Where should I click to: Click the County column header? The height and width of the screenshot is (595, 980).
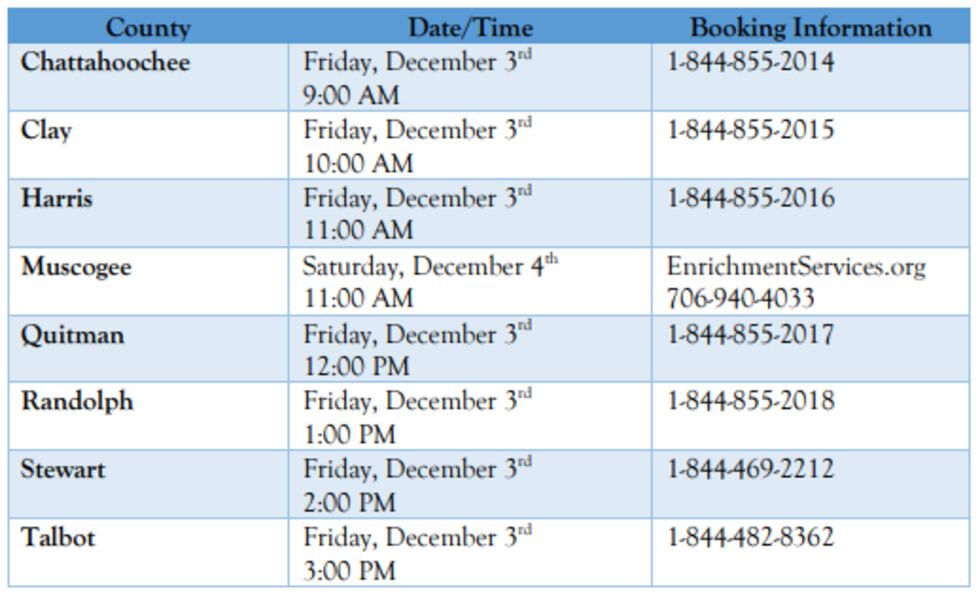[148, 27]
